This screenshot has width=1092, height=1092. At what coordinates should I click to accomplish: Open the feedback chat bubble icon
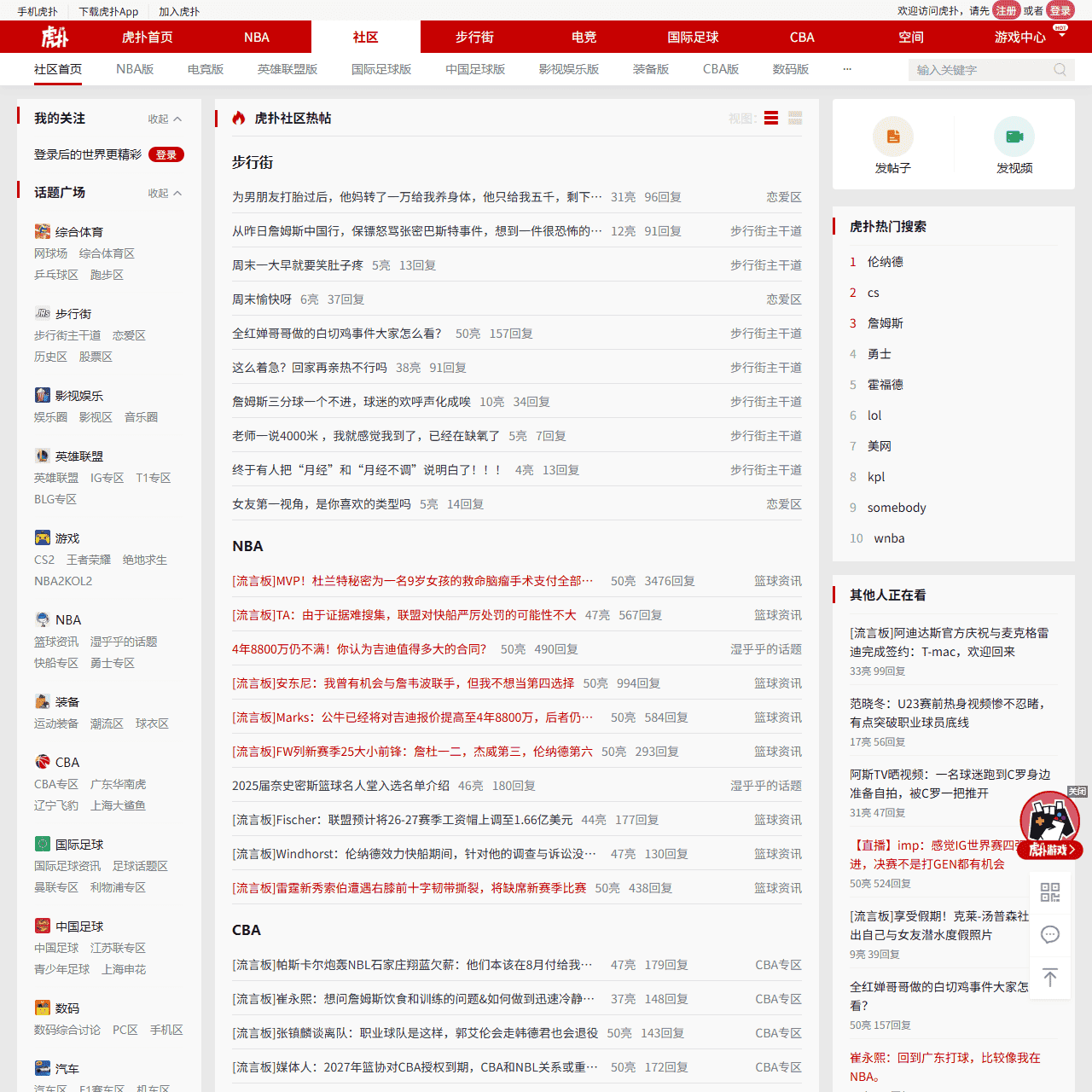tap(1050, 934)
